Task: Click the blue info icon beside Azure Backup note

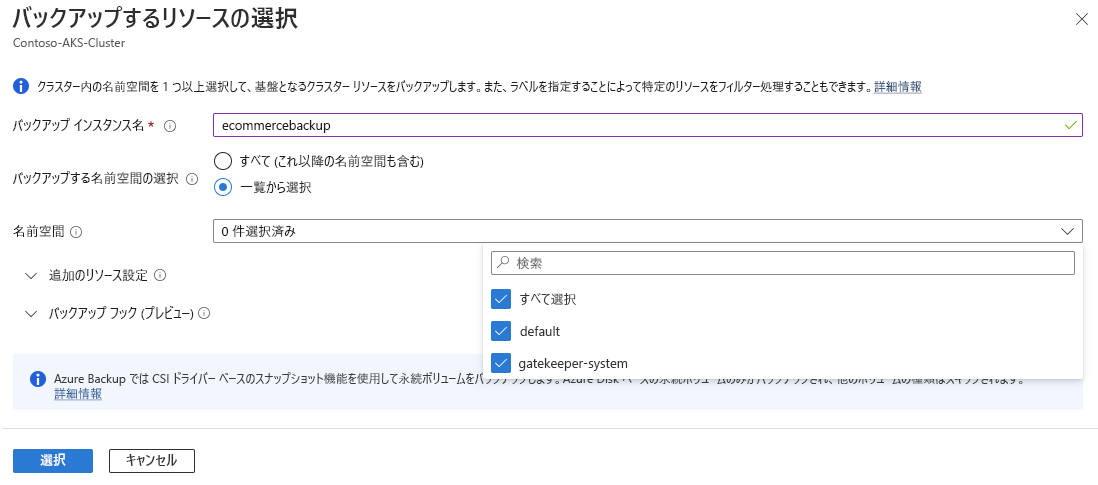Action: pyautogui.click(x=38, y=379)
